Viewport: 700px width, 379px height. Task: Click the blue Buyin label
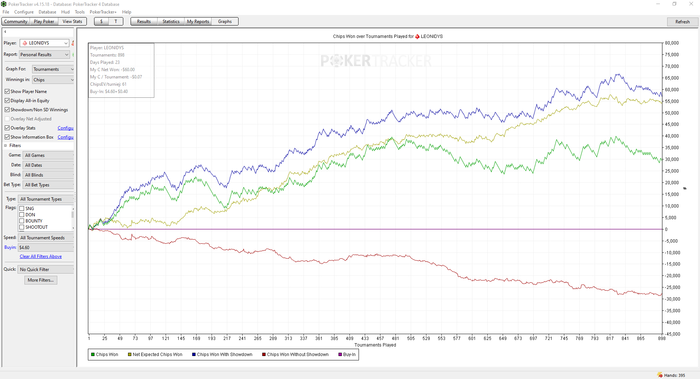point(10,247)
